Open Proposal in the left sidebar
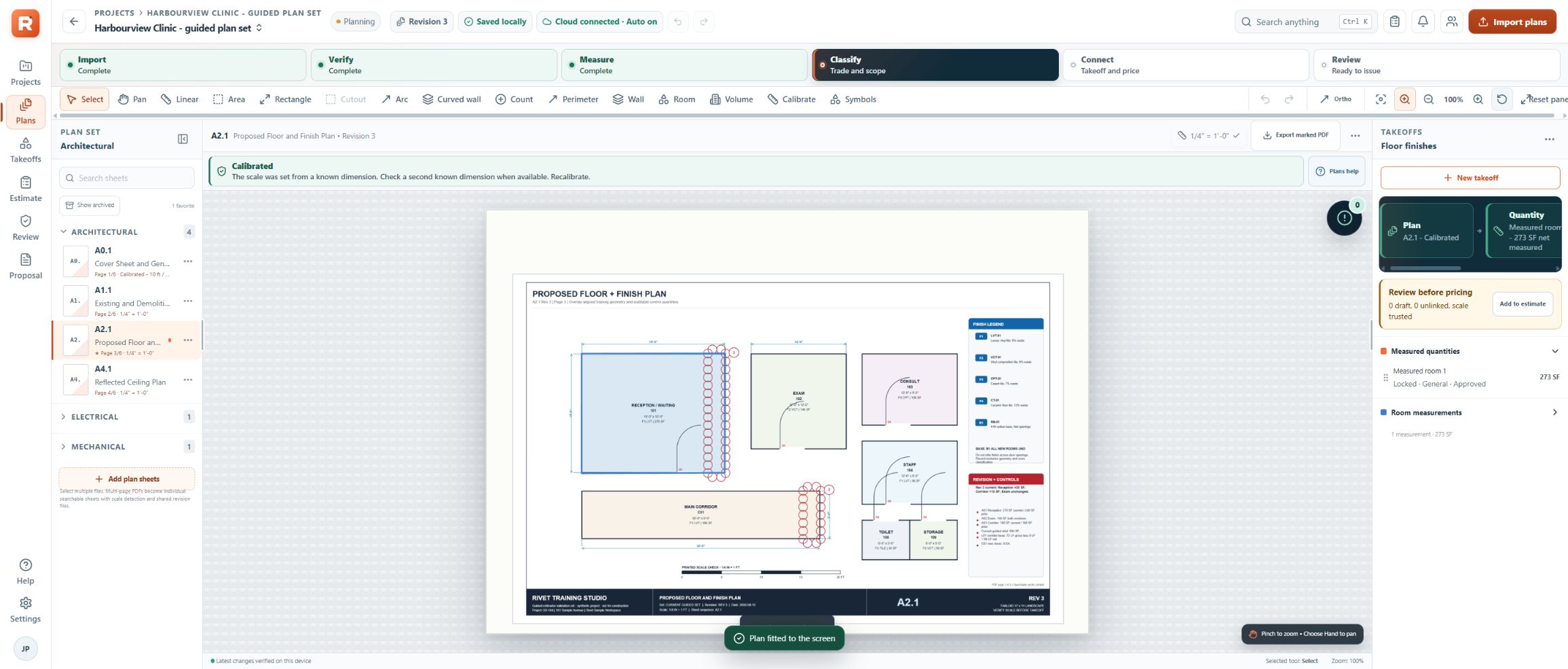This screenshot has height=669, width=1568. pos(26,267)
